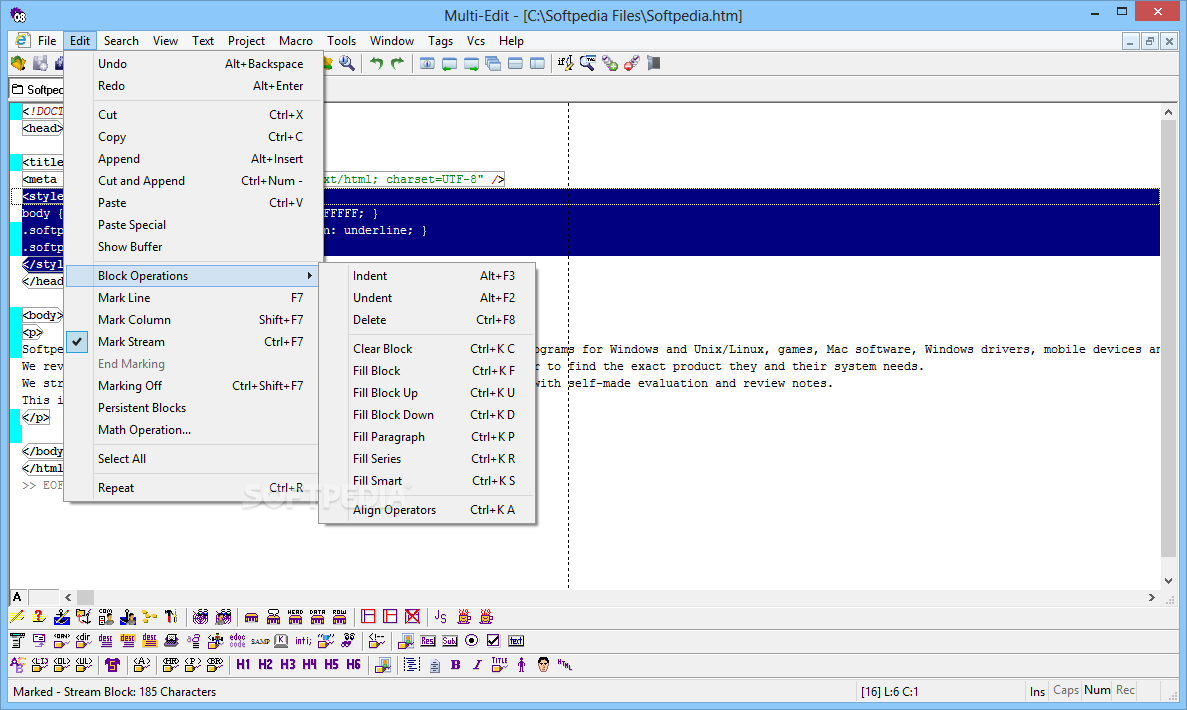This screenshot has width=1187, height=710.
Task: Click the green Redo arrow in toolbar
Action: [x=397, y=63]
